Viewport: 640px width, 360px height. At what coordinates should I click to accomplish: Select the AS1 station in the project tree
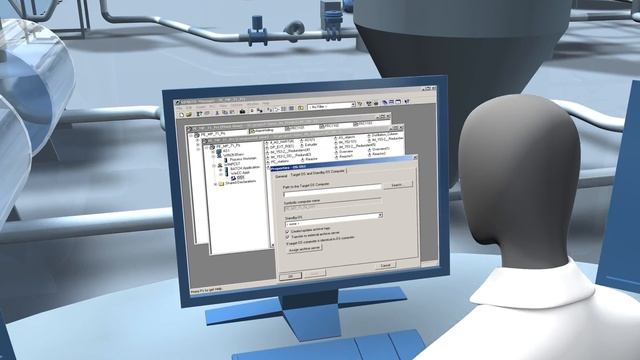pyautogui.click(x=227, y=150)
